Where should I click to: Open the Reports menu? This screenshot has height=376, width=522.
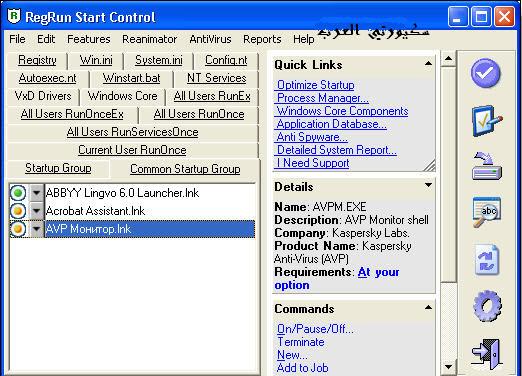tap(262, 39)
